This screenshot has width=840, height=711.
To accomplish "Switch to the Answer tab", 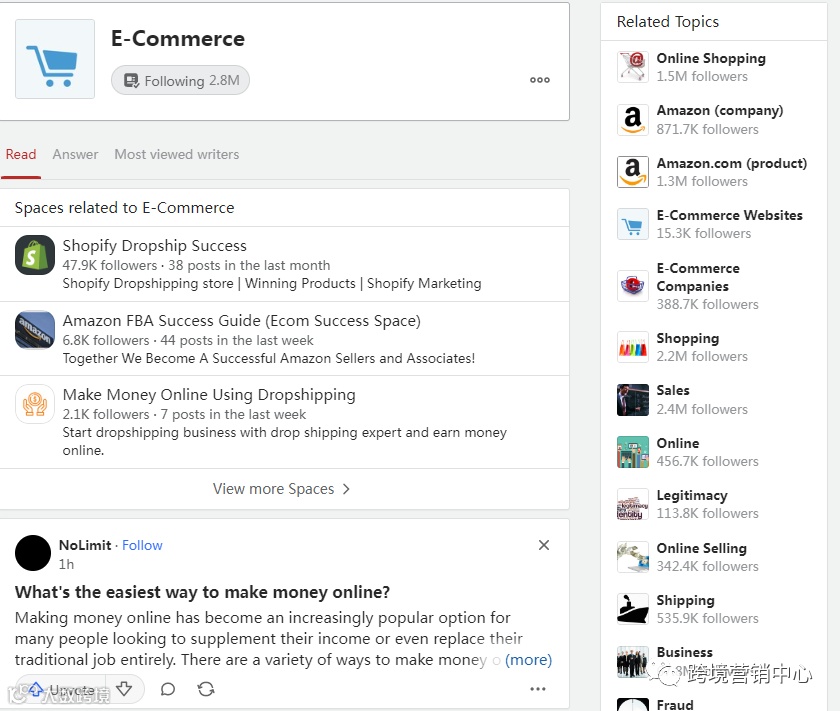I will (x=76, y=154).
